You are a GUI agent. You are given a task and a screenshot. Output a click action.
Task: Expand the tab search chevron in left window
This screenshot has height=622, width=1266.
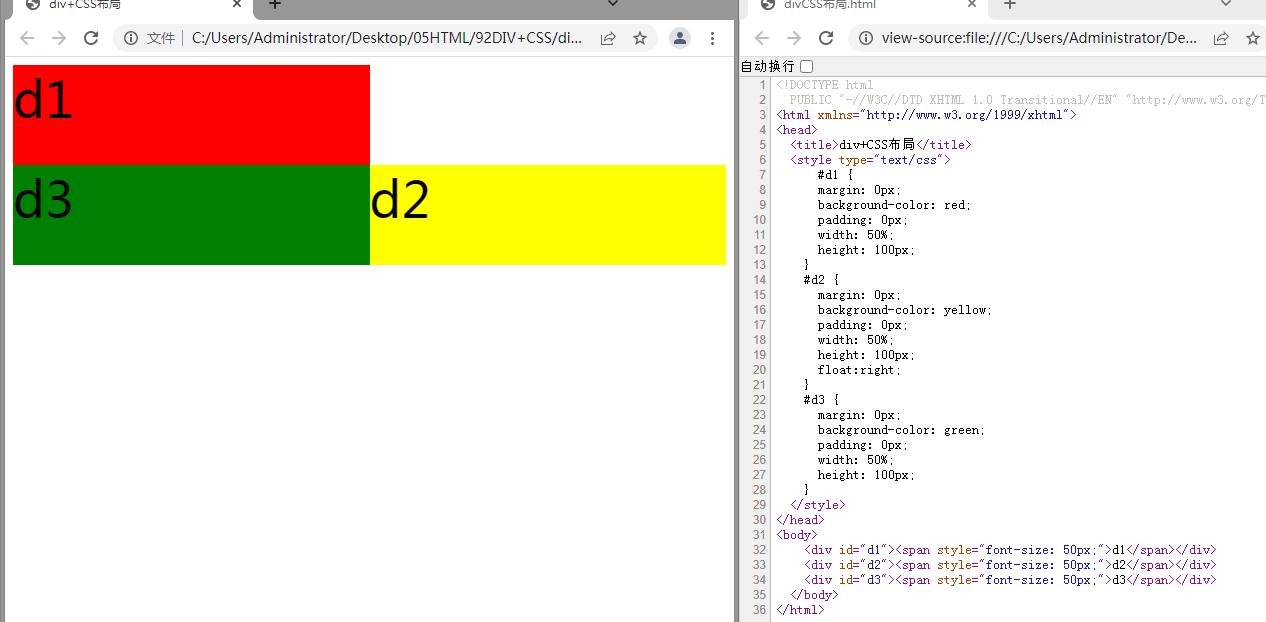pos(614,4)
